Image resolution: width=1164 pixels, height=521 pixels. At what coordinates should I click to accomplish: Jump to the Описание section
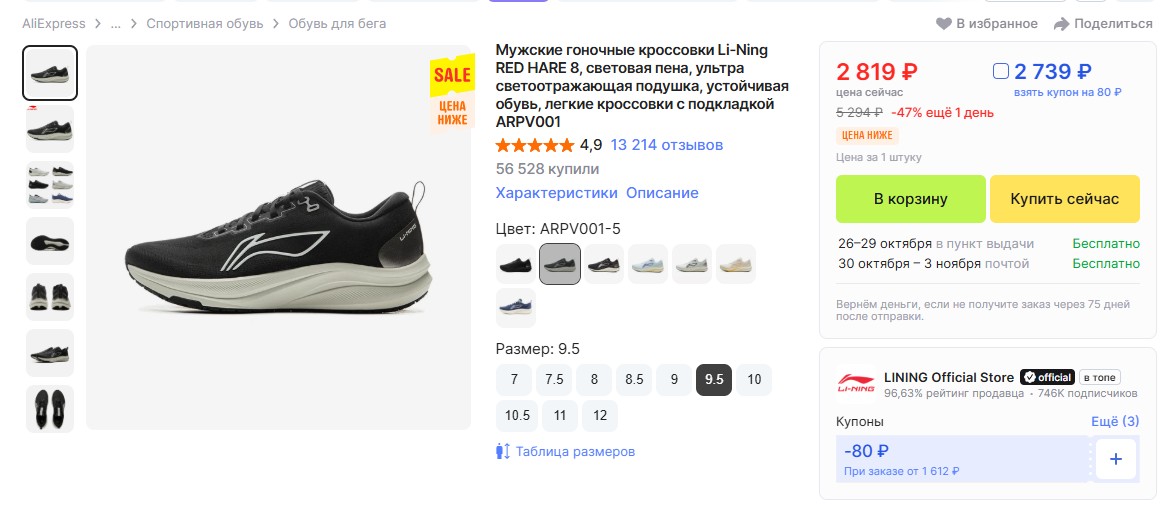point(662,193)
